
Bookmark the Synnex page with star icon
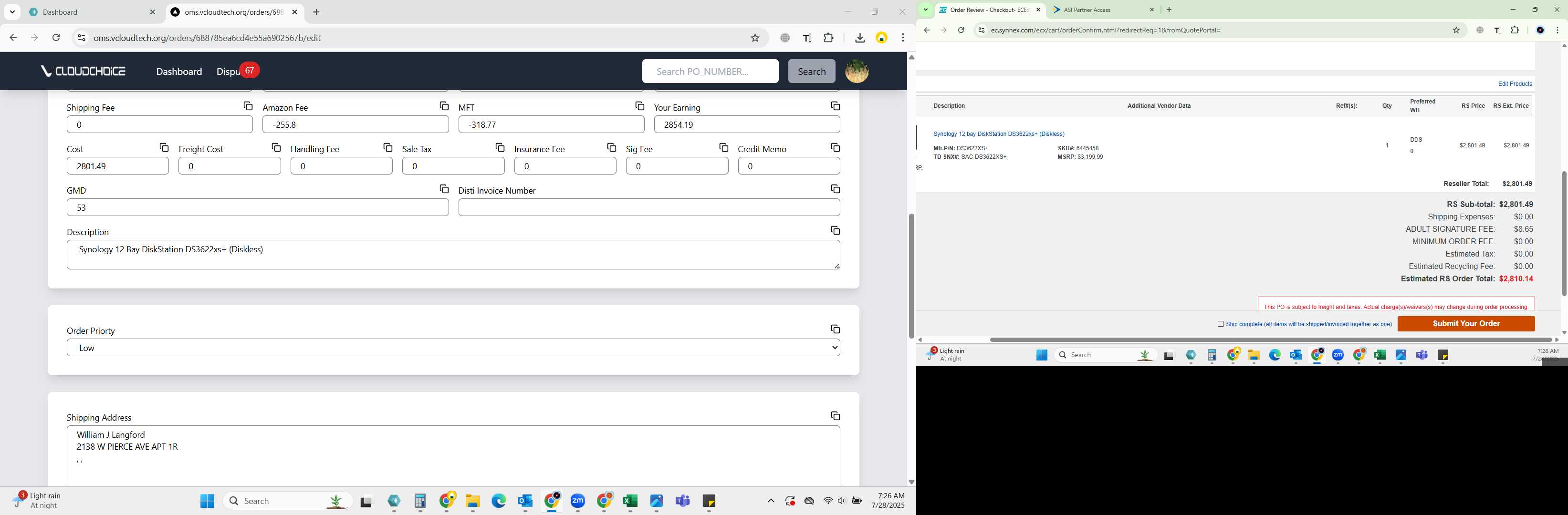point(1456,30)
